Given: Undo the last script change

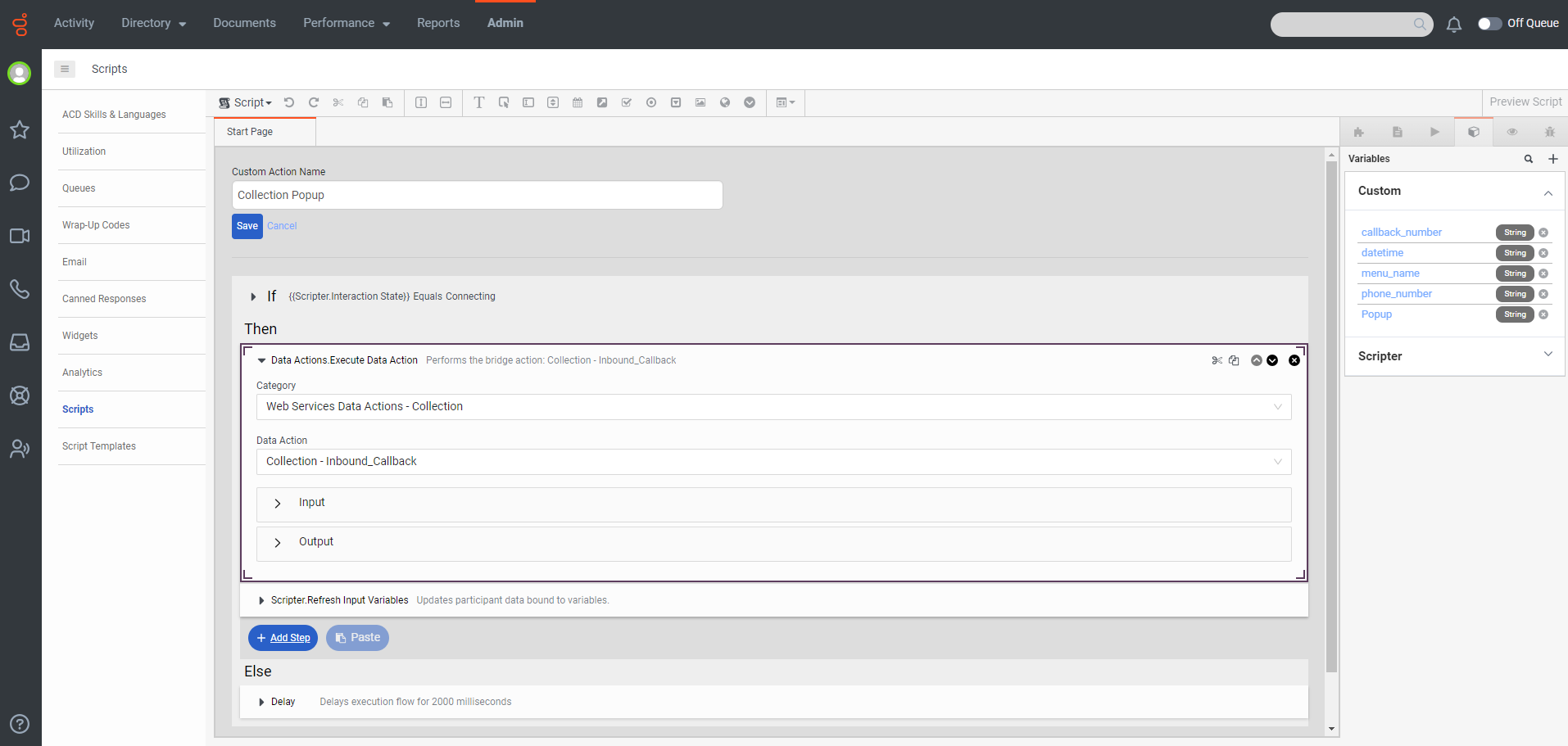Looking at the screenshot, I should [x=289, y=102].
